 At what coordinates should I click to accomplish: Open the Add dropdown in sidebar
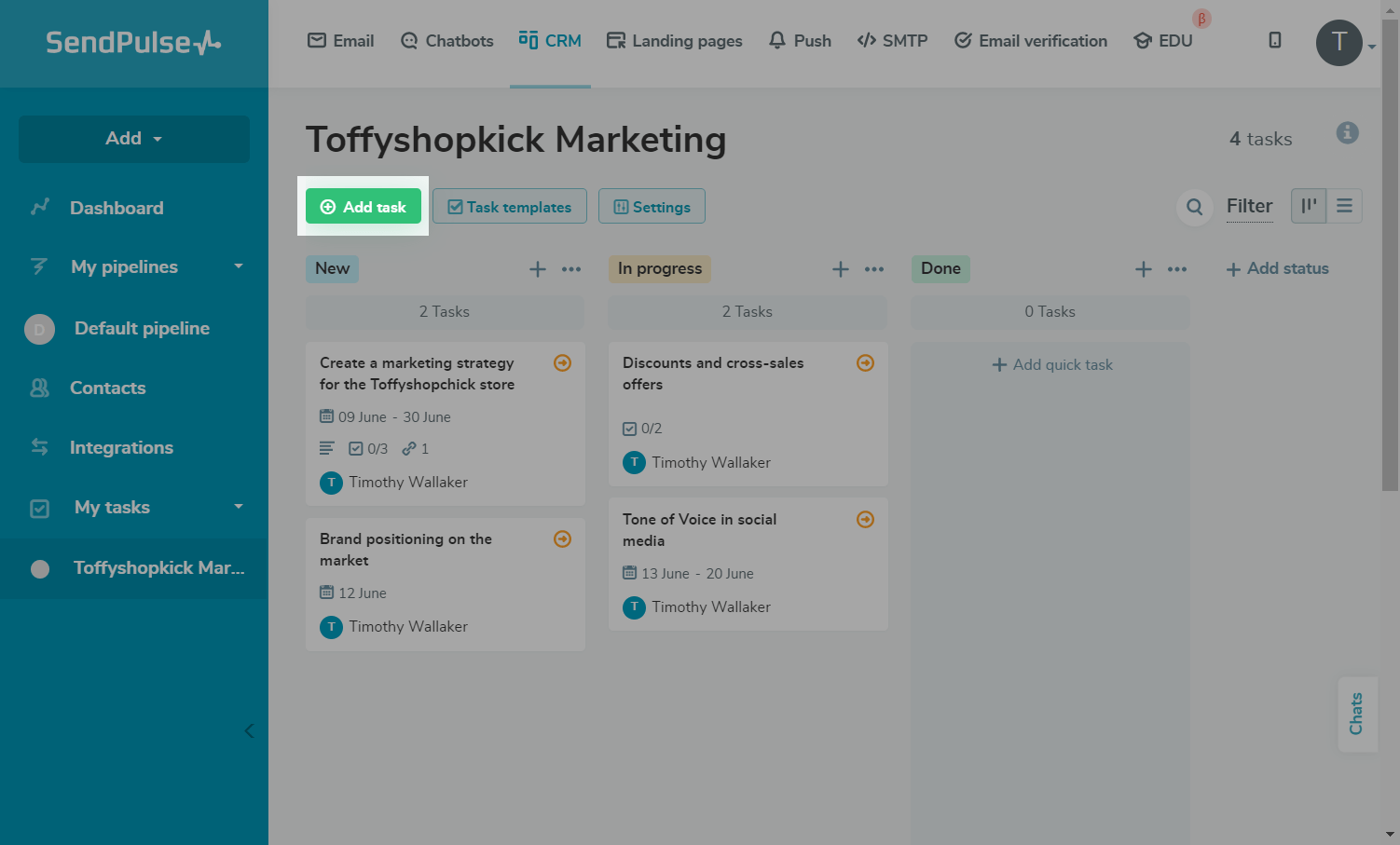coord(134,139)
